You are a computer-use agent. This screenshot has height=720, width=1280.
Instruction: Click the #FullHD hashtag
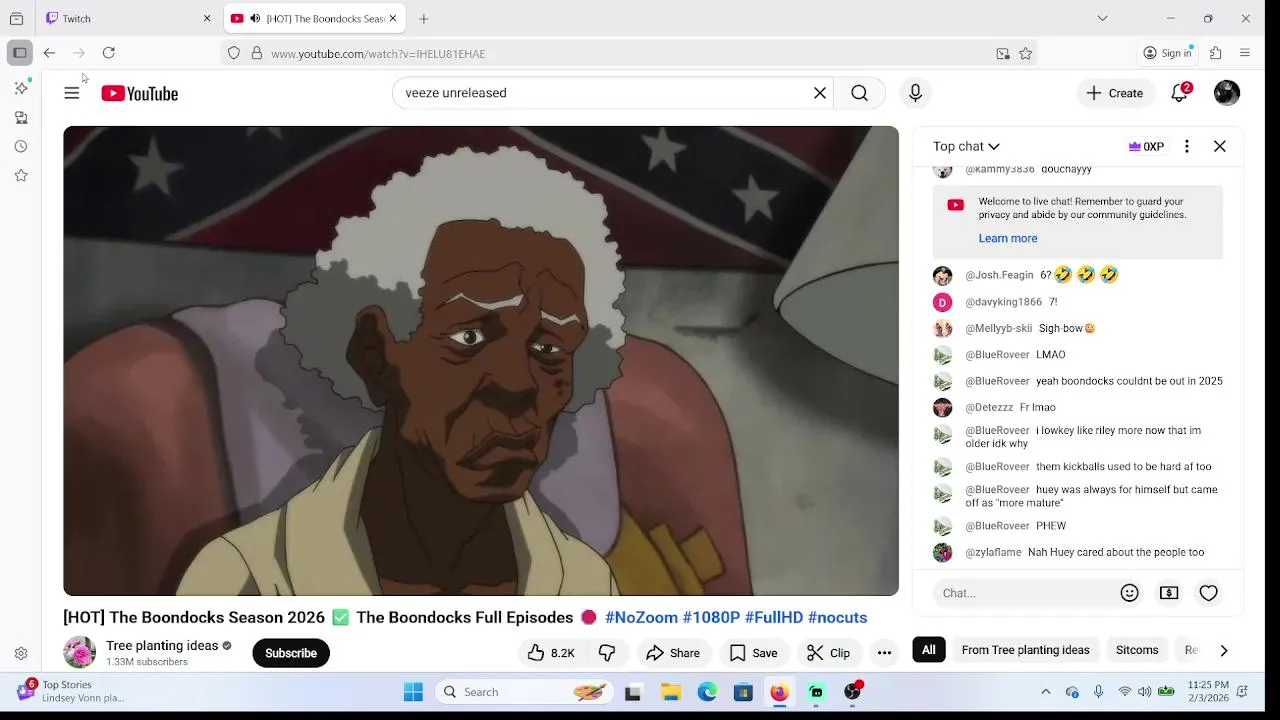[x=774, y=618]
